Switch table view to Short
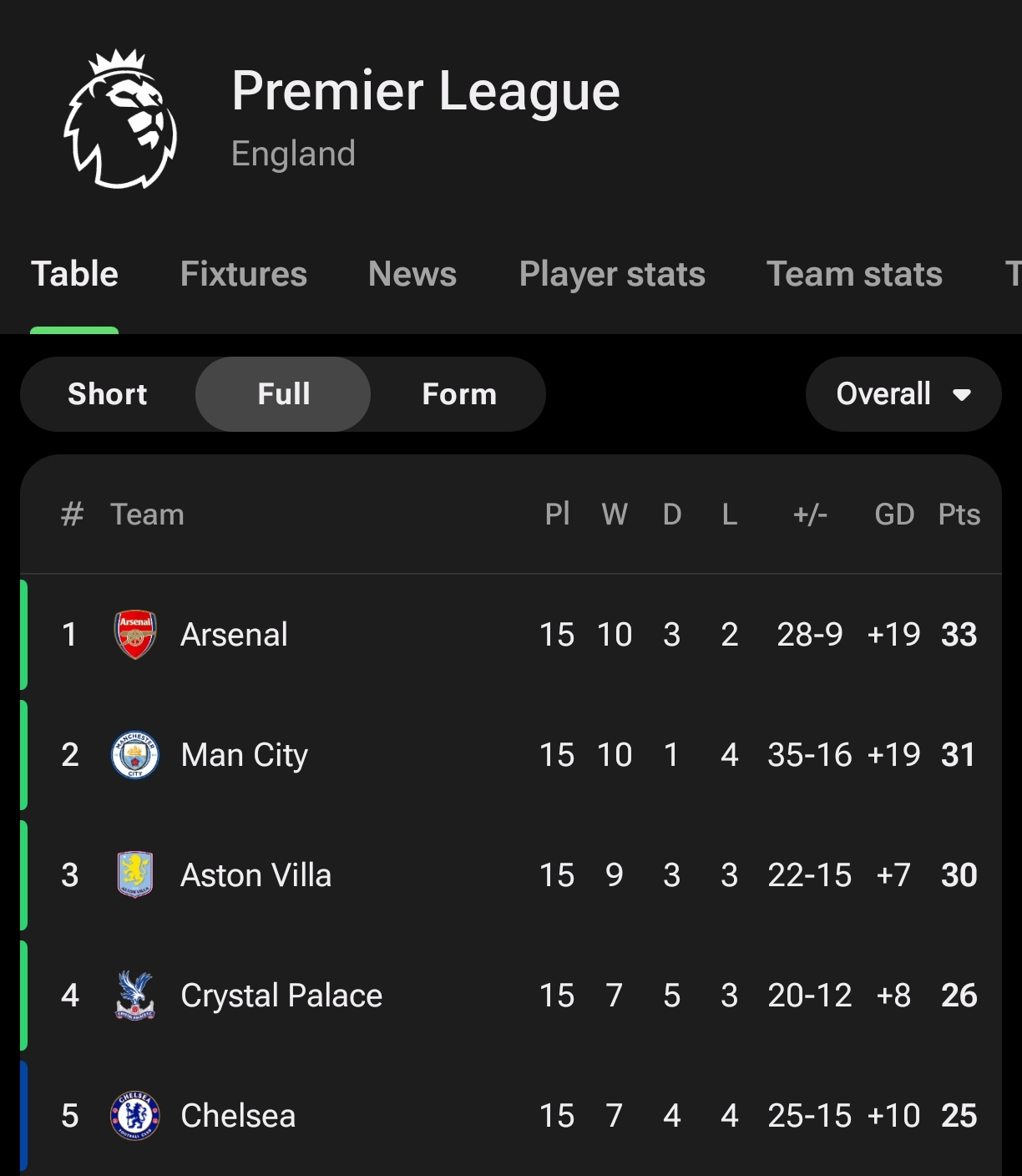1022x1176 pixels. (108, 394)
